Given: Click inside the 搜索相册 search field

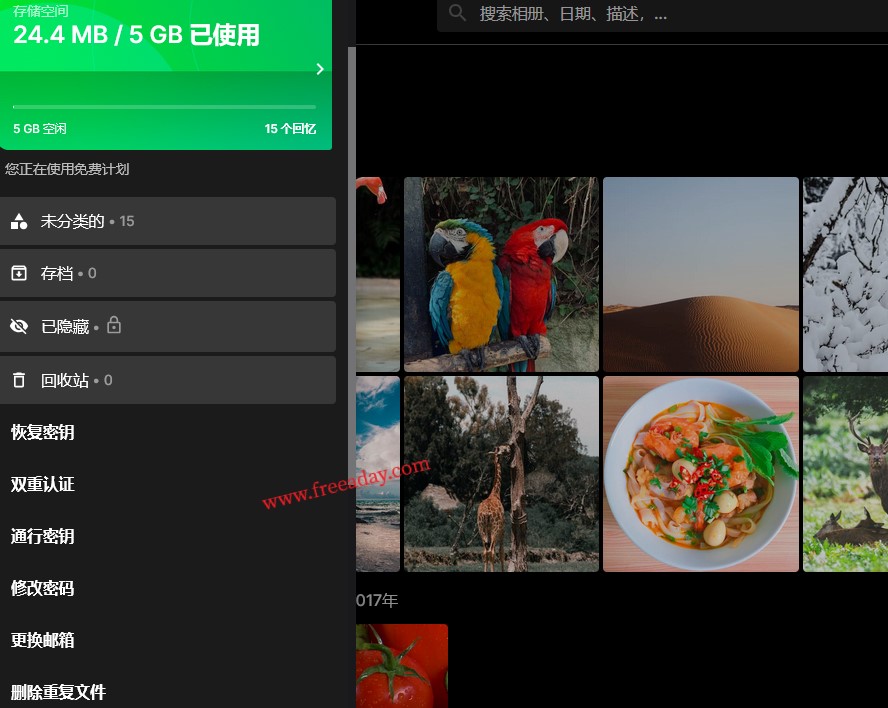Looking at the screenshot, I should 600,14.
